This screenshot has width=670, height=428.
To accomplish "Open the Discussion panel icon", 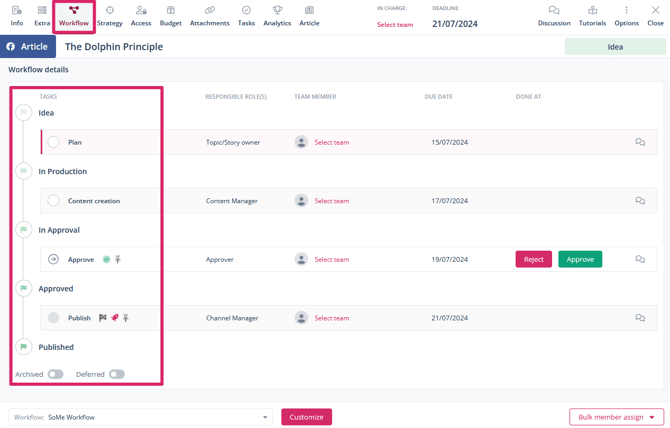I will pos(553,11).
